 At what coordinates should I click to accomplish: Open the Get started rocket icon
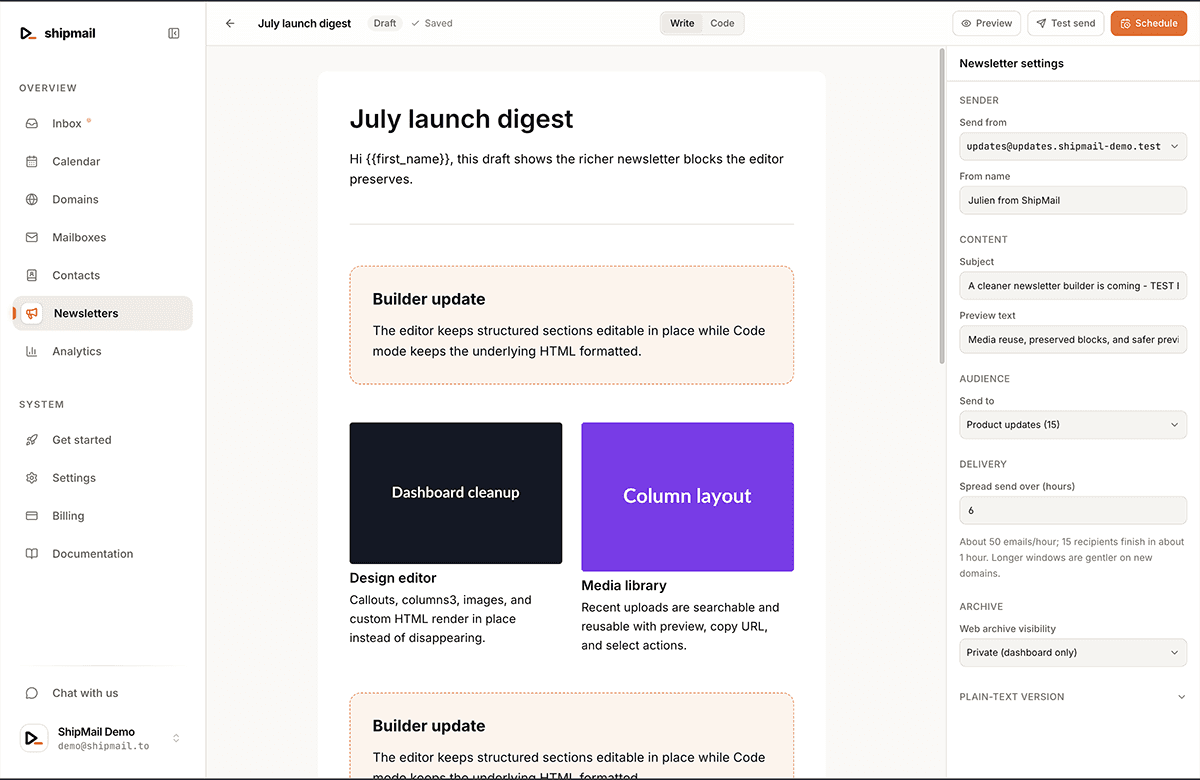[32, 440]
